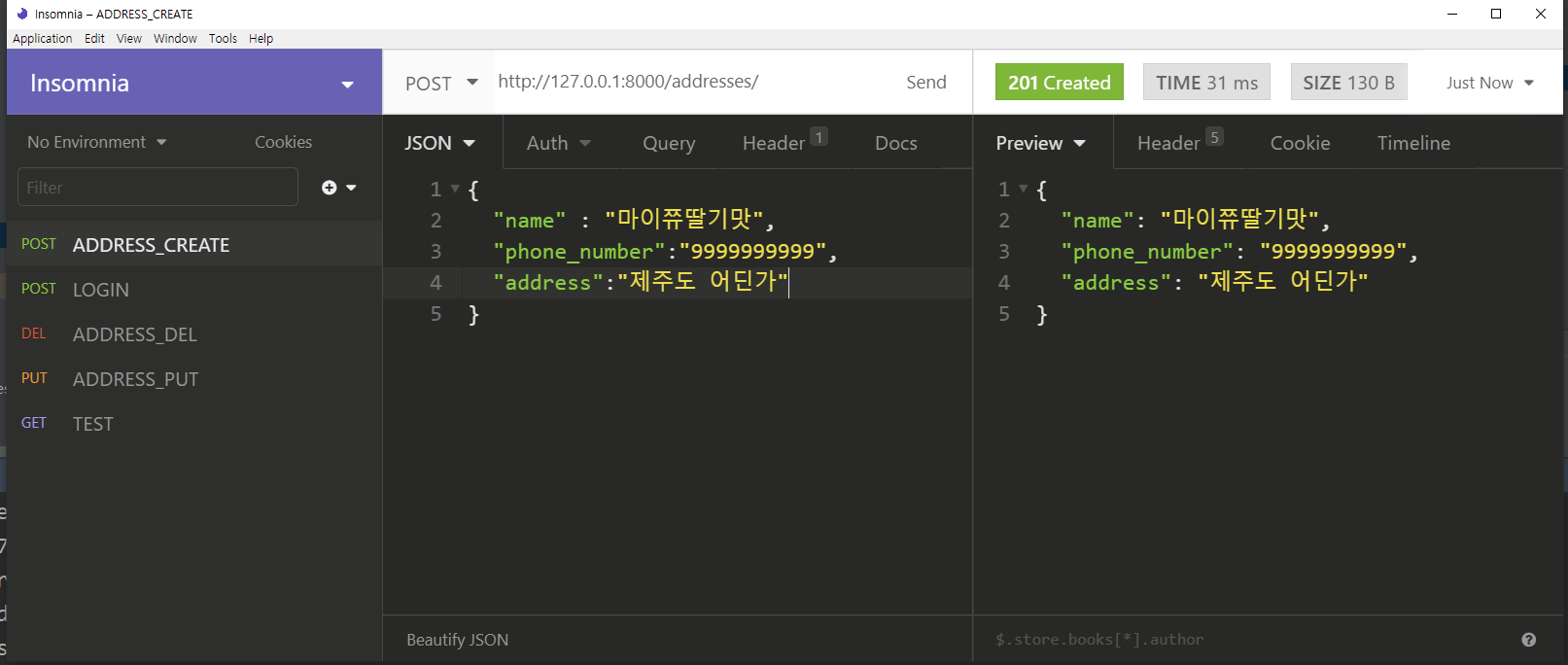Open the Window menu
1568x665 pixels.
click(x=175, y=39)
